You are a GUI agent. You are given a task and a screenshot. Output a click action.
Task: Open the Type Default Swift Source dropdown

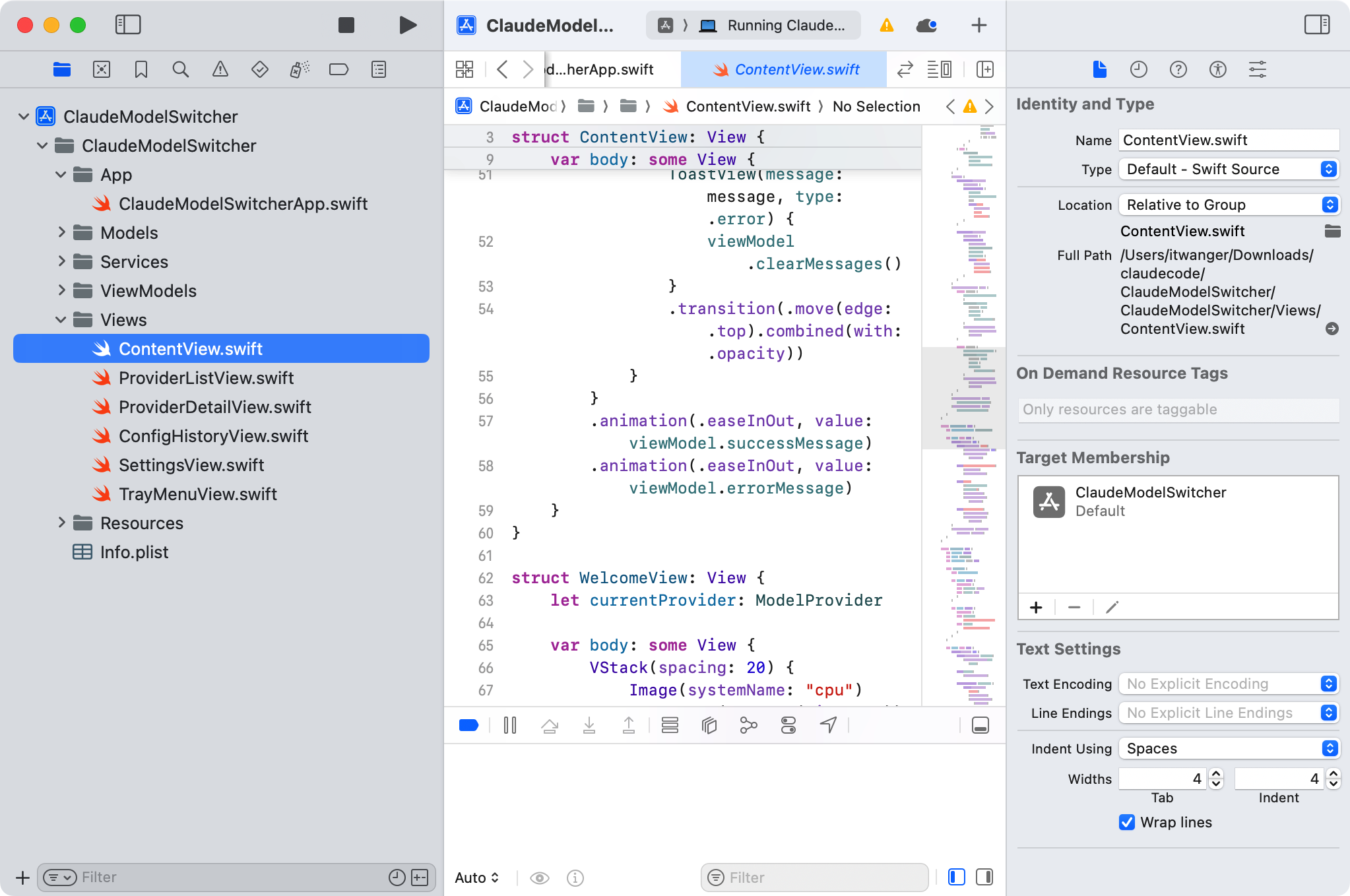1229,169
